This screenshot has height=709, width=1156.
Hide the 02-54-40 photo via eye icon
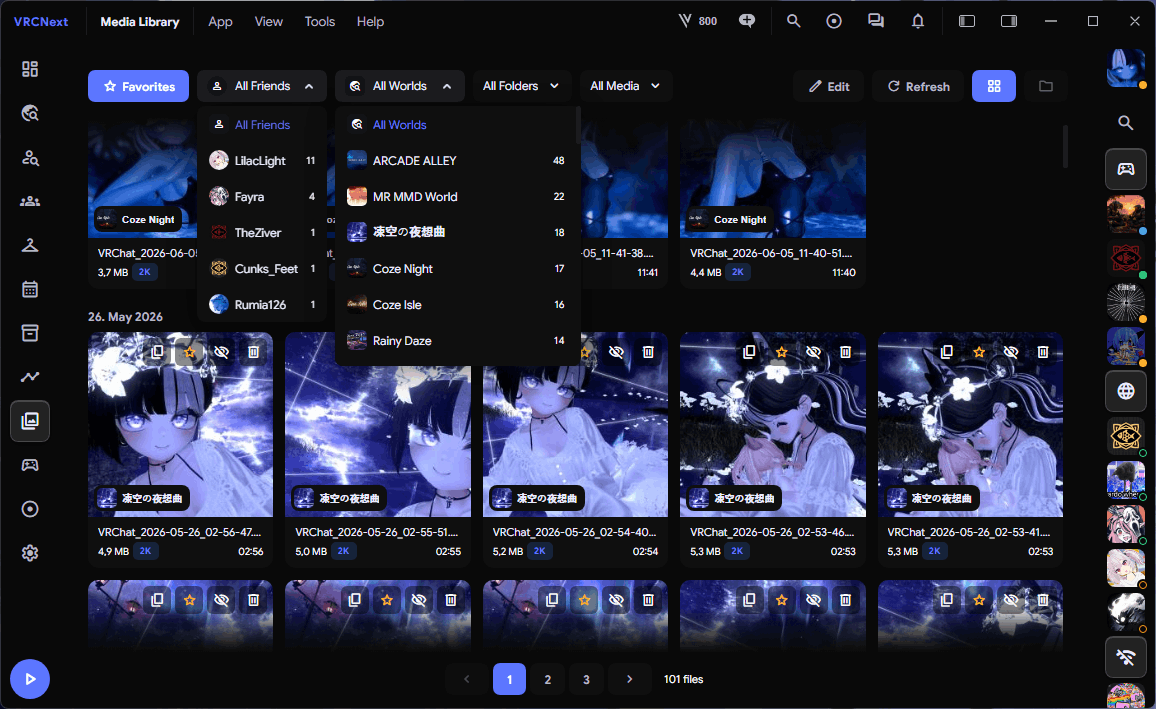[616, 352]
